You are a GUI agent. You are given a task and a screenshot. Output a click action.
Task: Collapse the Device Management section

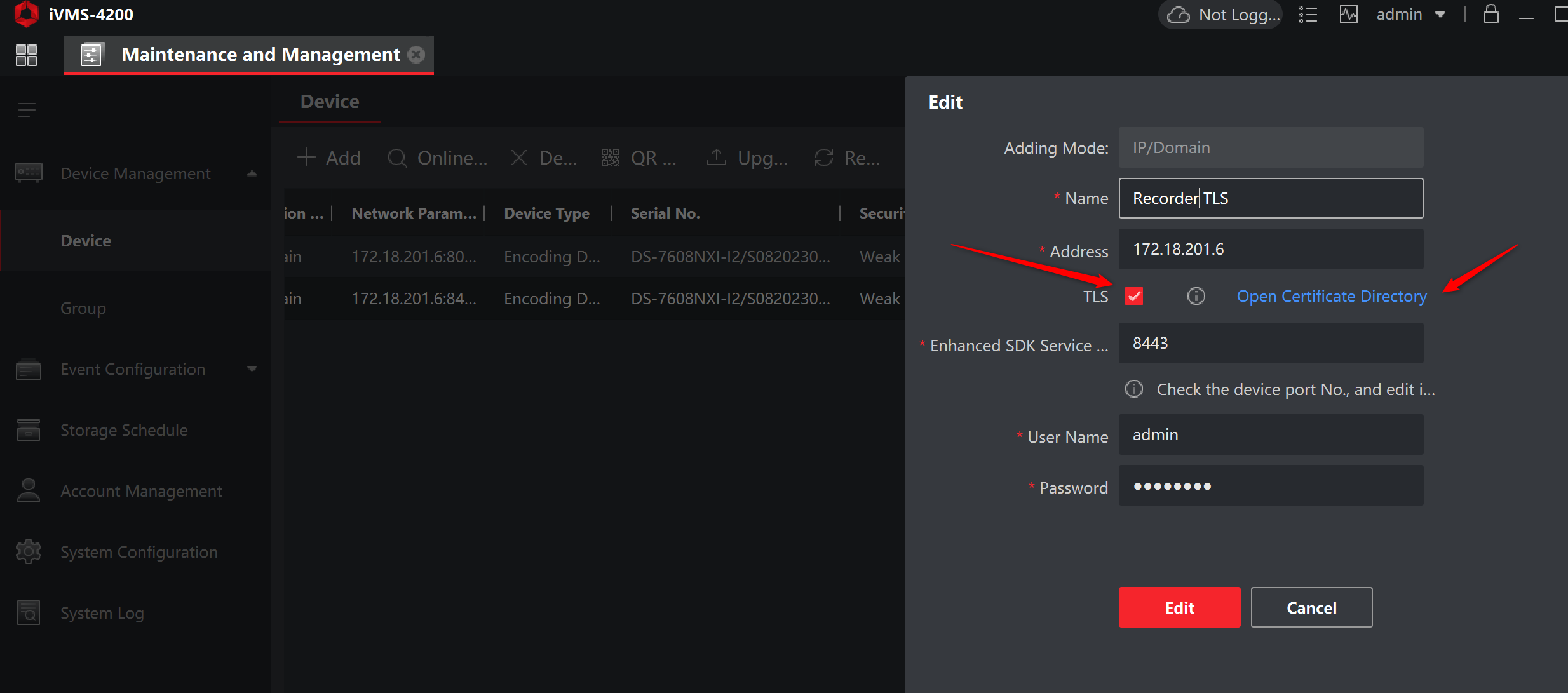point(252,173)
